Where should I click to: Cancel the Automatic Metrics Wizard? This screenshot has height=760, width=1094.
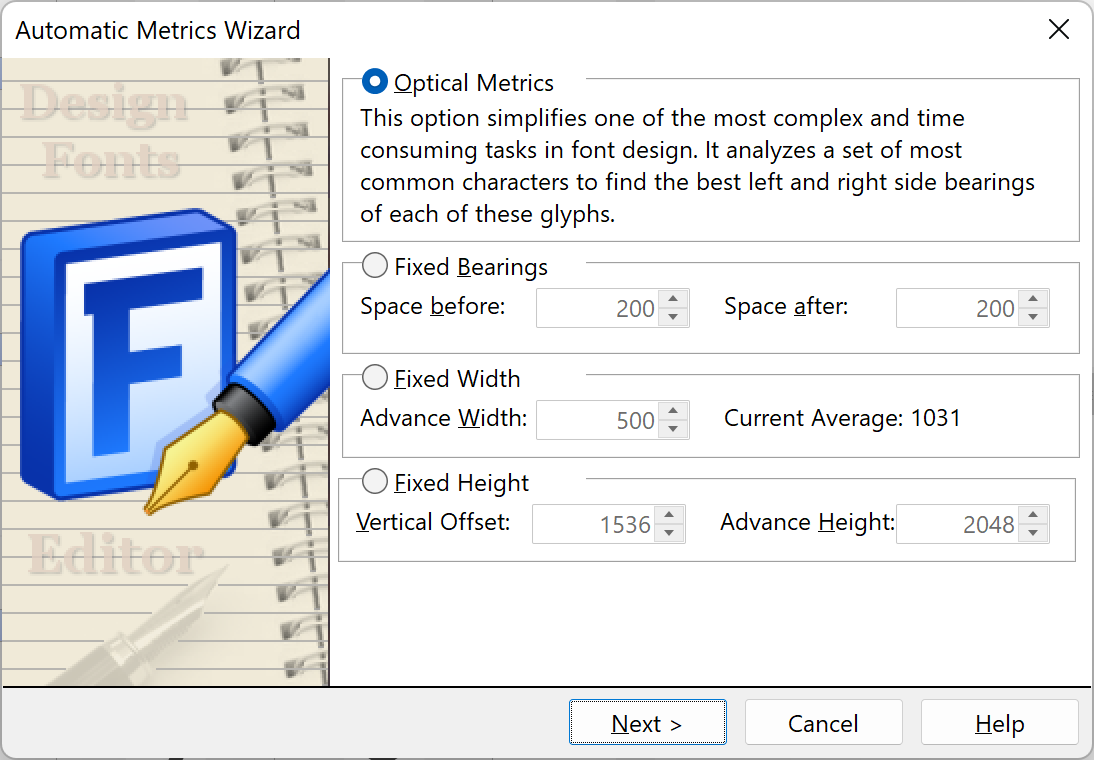click(x=823, y=722)
